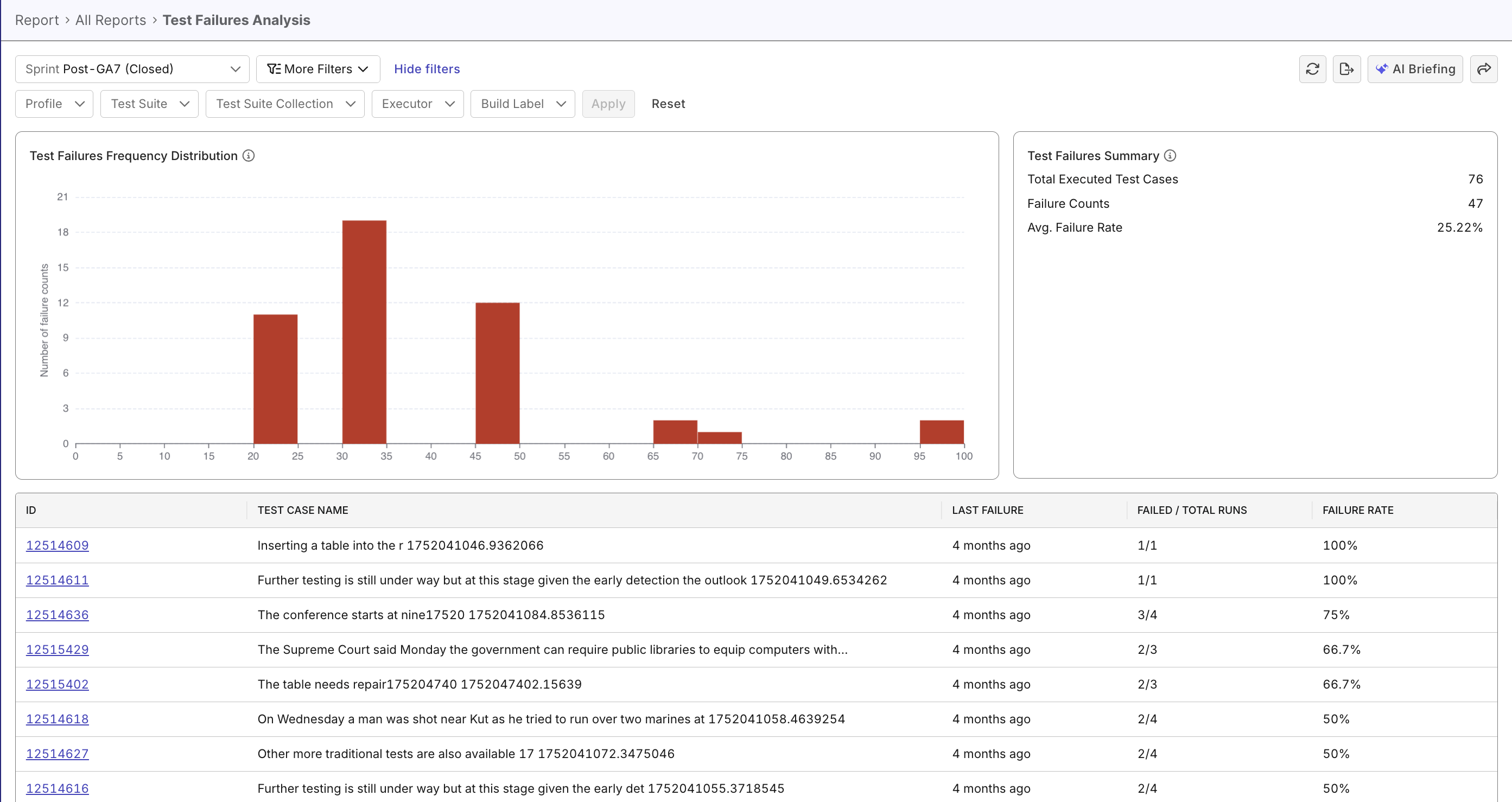This screenshot has height=802, width=1512.
Task: Open the AI Briefing sparkle feature
Action: pyautogui.click(x=1414, y=69)
